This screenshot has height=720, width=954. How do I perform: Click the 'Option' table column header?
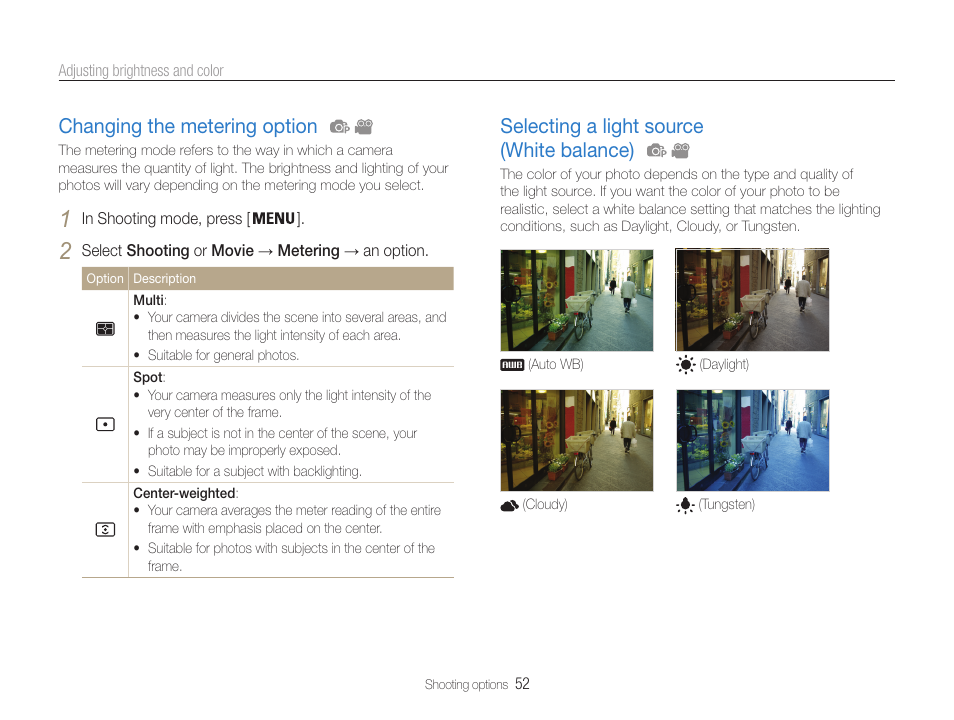pyautogui.click(x=105, y=279)
